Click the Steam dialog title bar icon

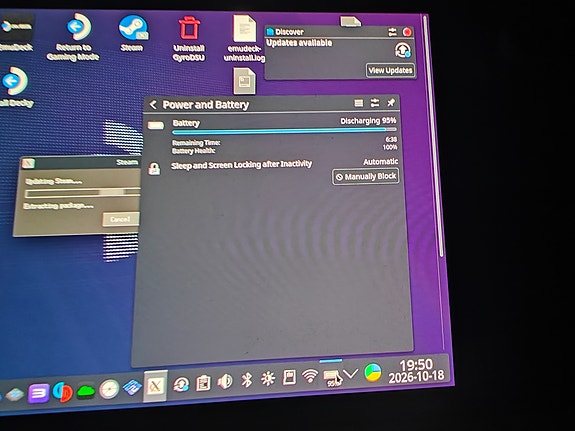pyautogui.click(x=28, y=163)
